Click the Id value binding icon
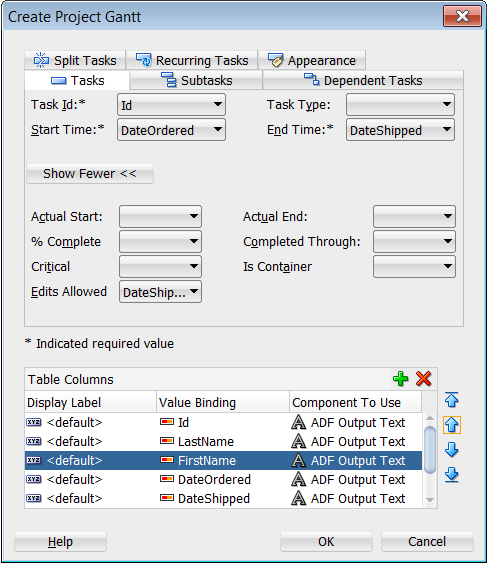487x563 pixels. pyautogui.click(x=167, y=422)
